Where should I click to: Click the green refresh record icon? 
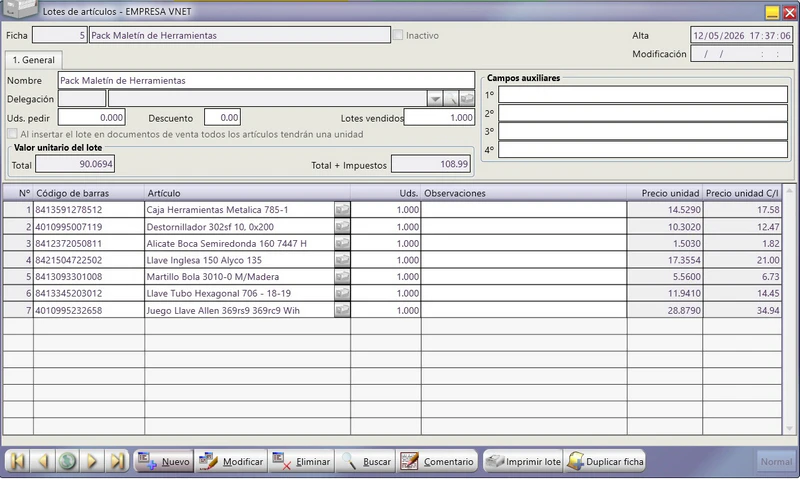coord(67,461)
